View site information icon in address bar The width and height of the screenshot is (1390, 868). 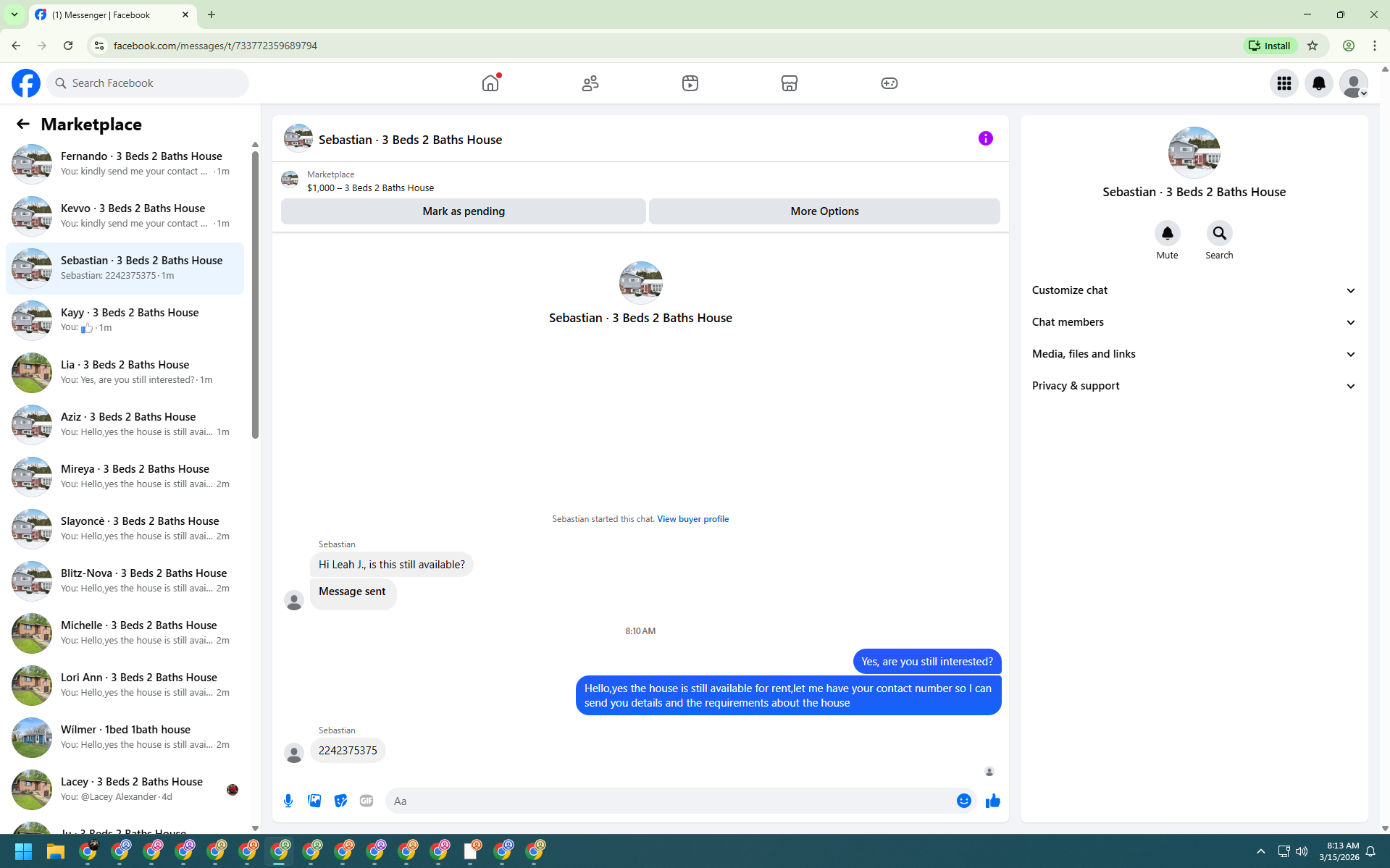pyautogui.click(x=99, y=46)
